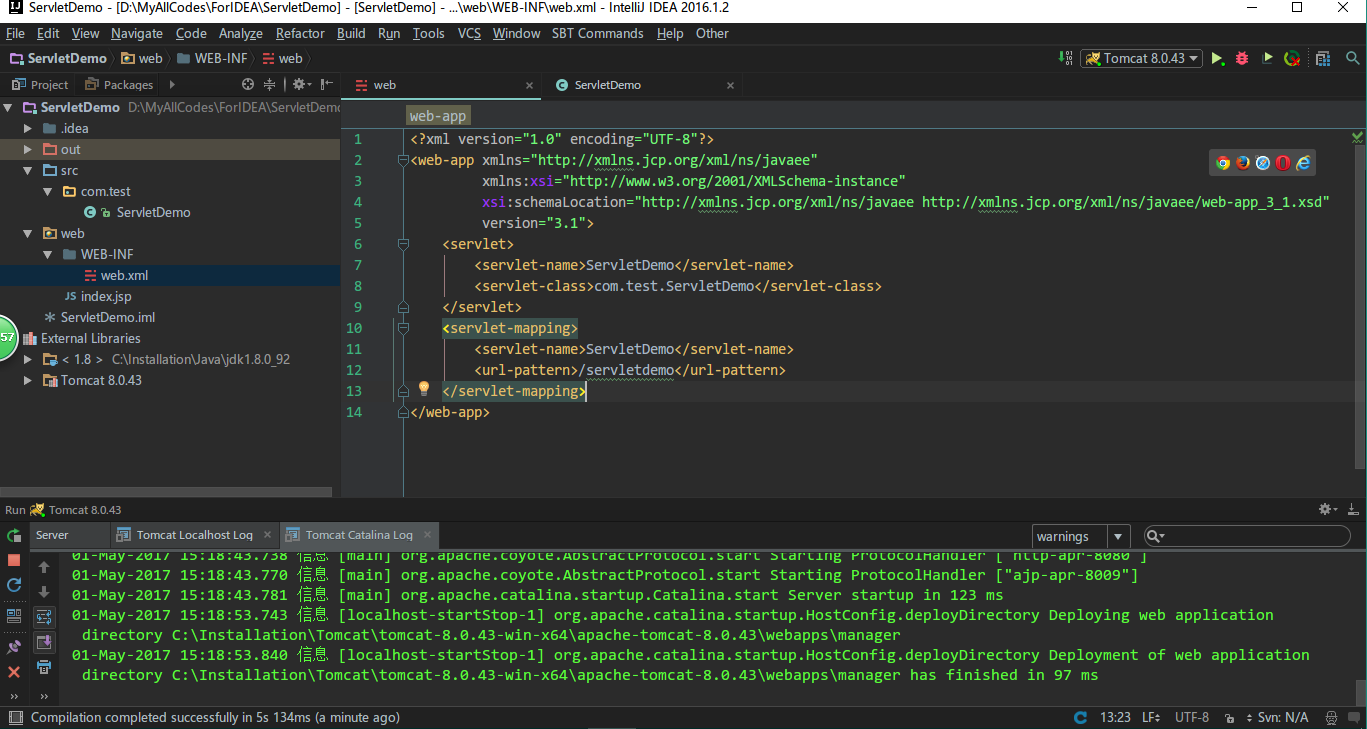Open web.xml in Opera browser
This screenshot has height=729, width=1367.
pos(1283,162)
